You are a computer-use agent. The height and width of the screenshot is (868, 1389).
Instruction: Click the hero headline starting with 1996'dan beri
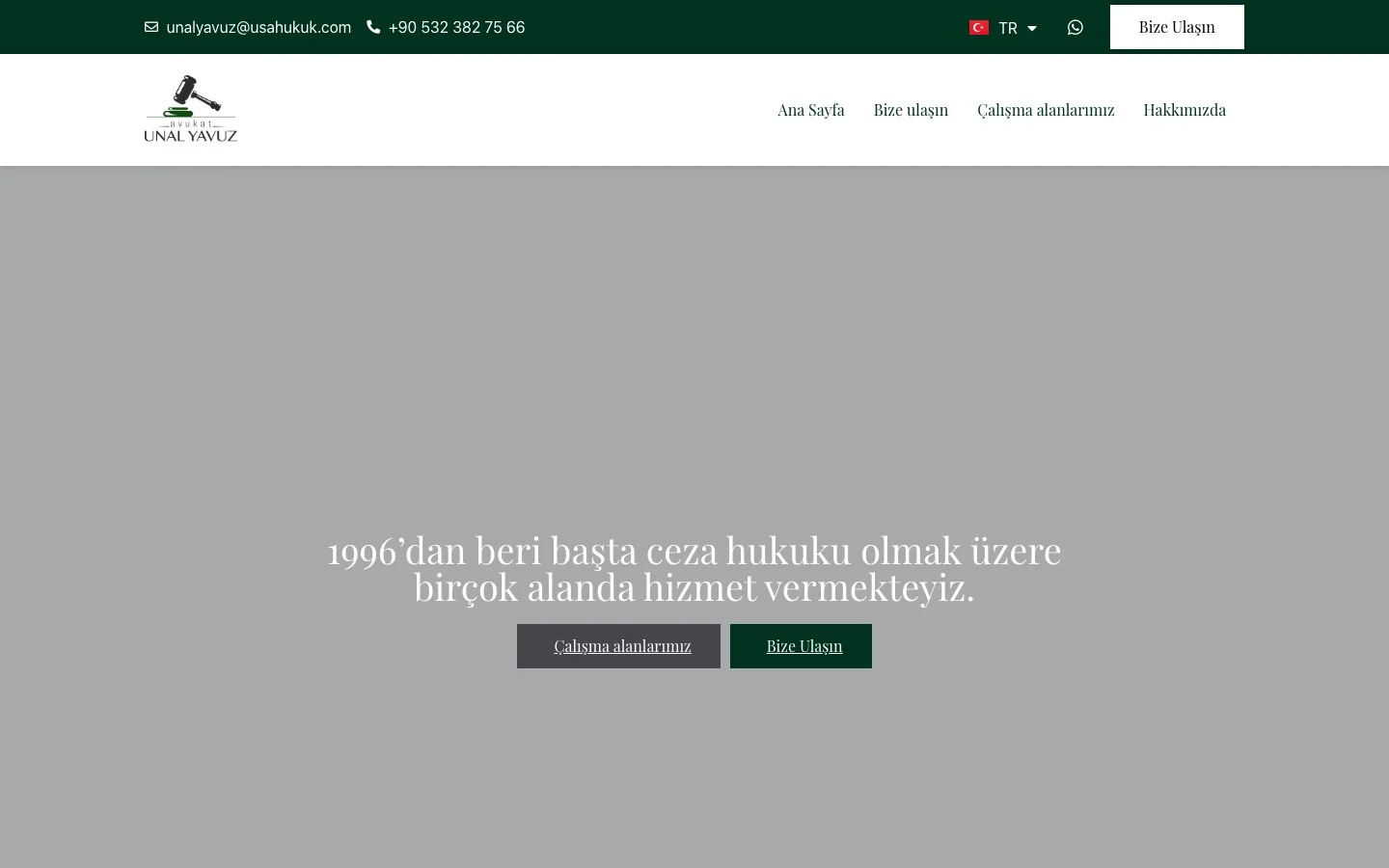[x=694, y=569]
